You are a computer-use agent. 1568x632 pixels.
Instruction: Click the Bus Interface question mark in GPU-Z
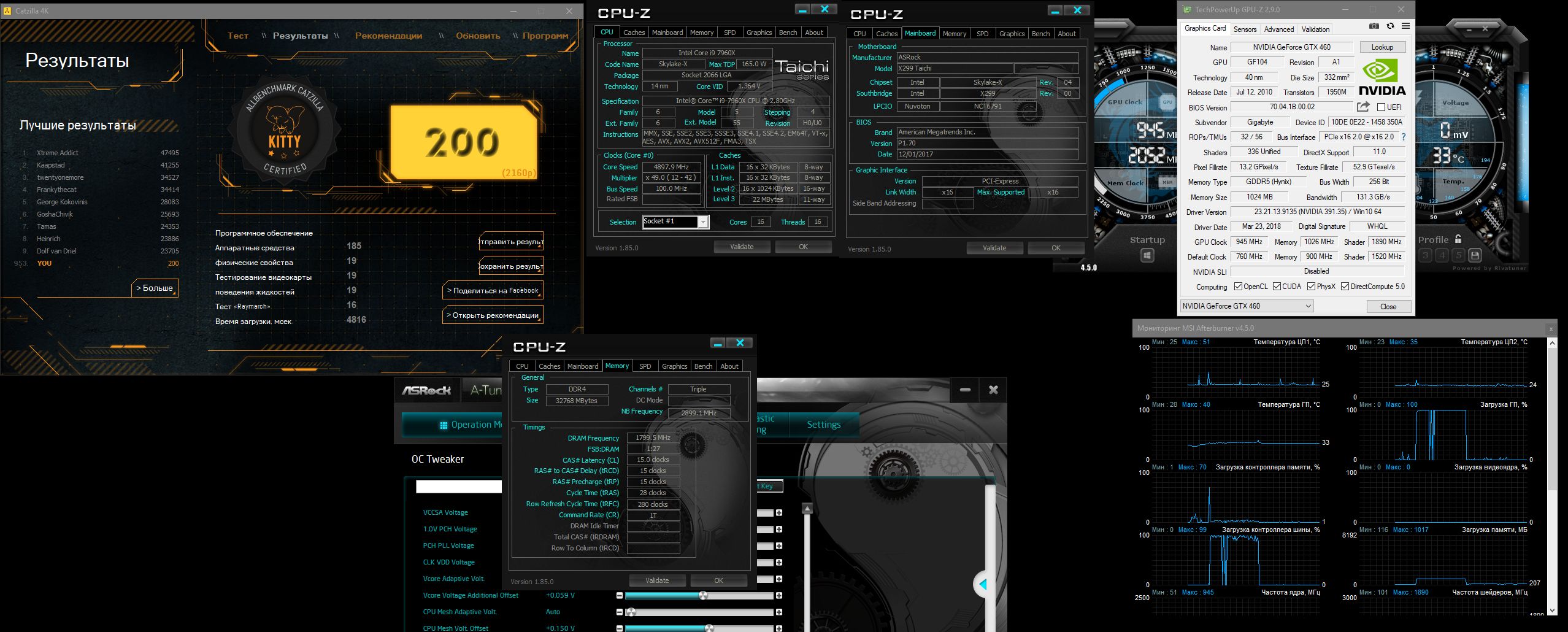1403,137
